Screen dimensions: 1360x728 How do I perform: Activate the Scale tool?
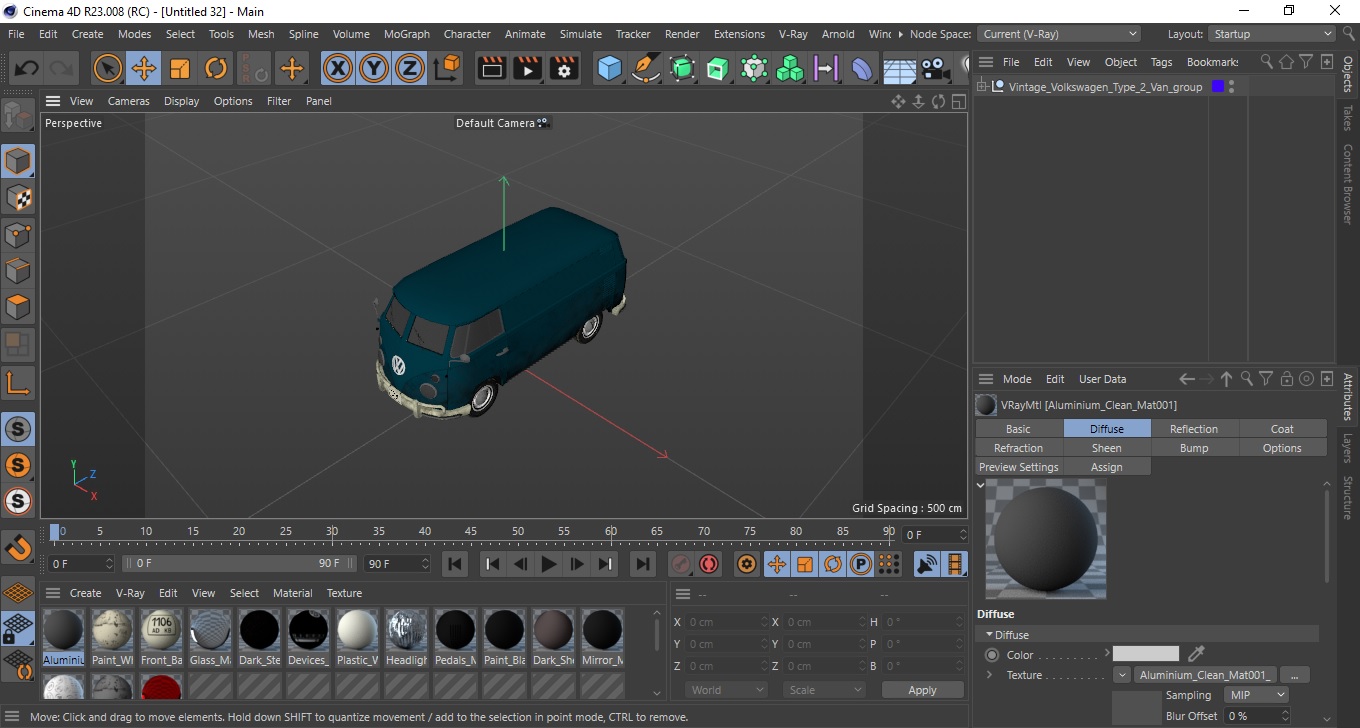tap(180, 69)
